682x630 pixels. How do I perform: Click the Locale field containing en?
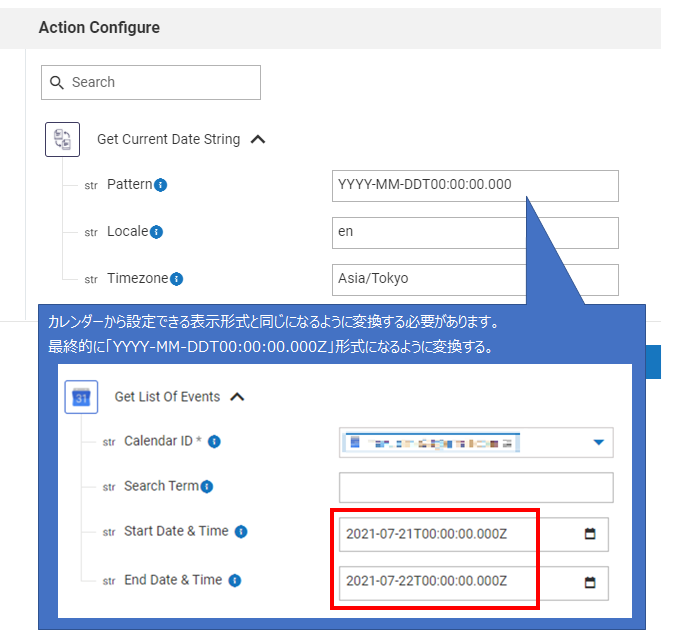[475, 232]
